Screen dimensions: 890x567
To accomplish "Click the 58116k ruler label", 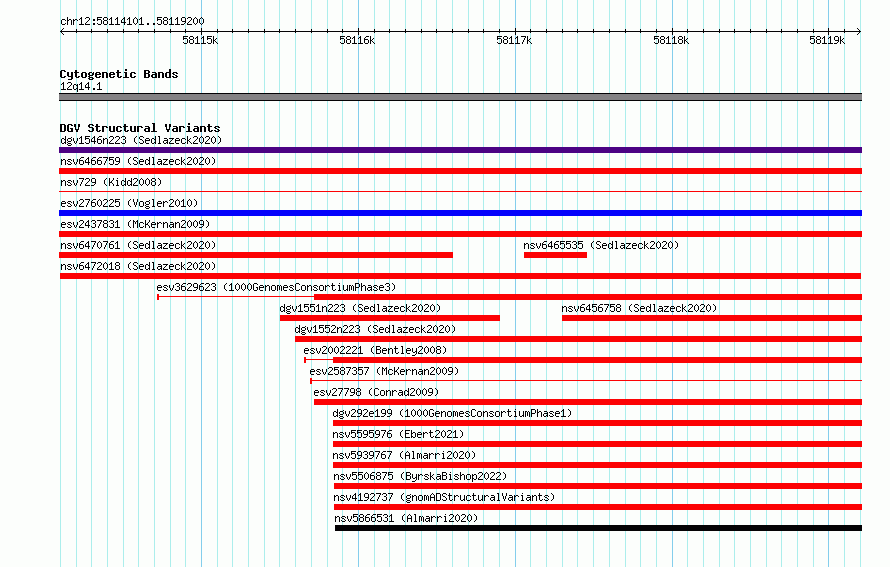I will click(357, 40).
